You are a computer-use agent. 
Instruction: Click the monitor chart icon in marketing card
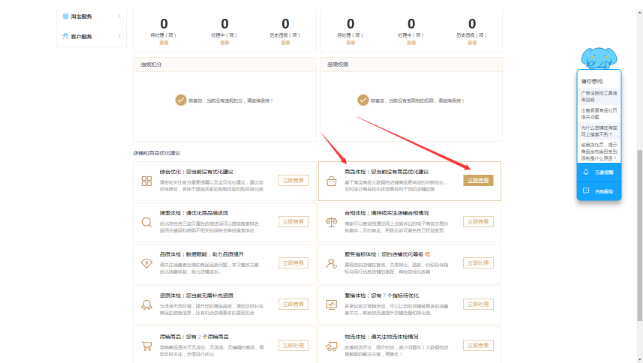coord(331,305)
